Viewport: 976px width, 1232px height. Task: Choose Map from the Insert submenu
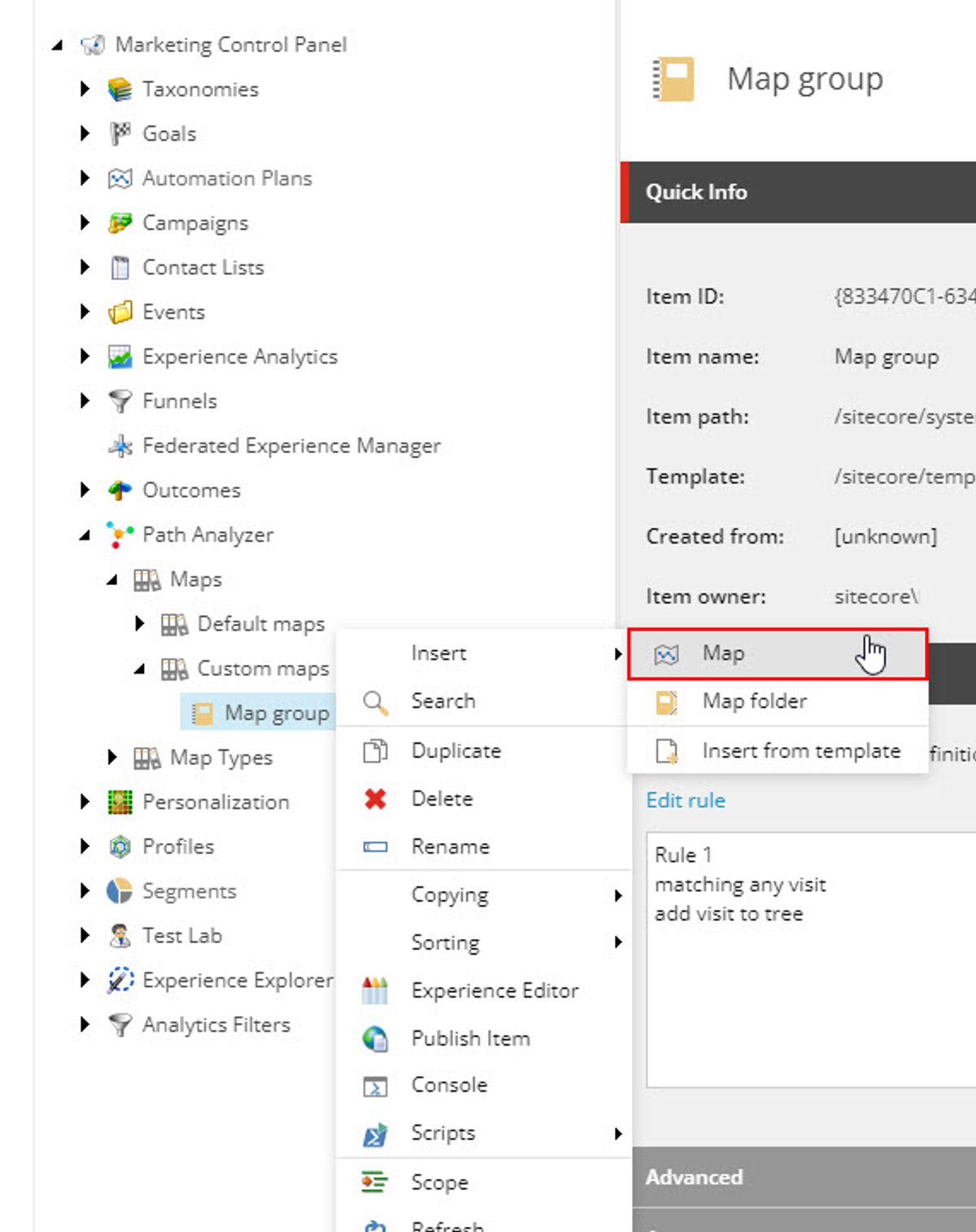pyautogui.click(x=778, y=653)
